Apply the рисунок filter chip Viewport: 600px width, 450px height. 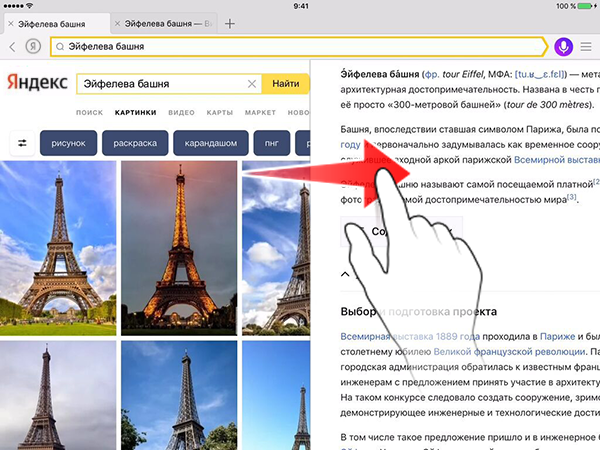(x=68, y=143)
